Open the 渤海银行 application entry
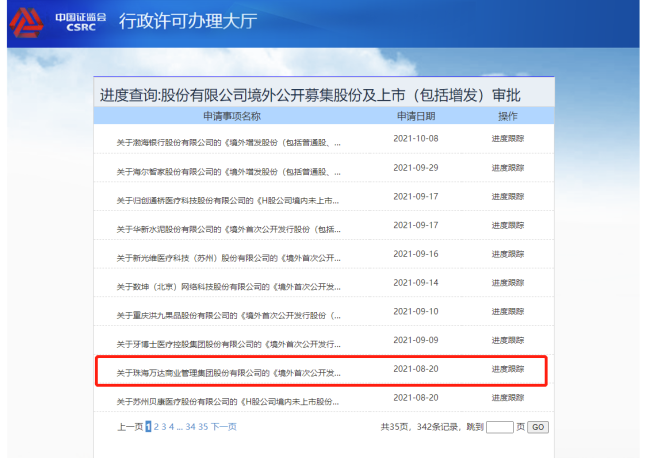This screenshot has height=458, width=650. [228, 143]
